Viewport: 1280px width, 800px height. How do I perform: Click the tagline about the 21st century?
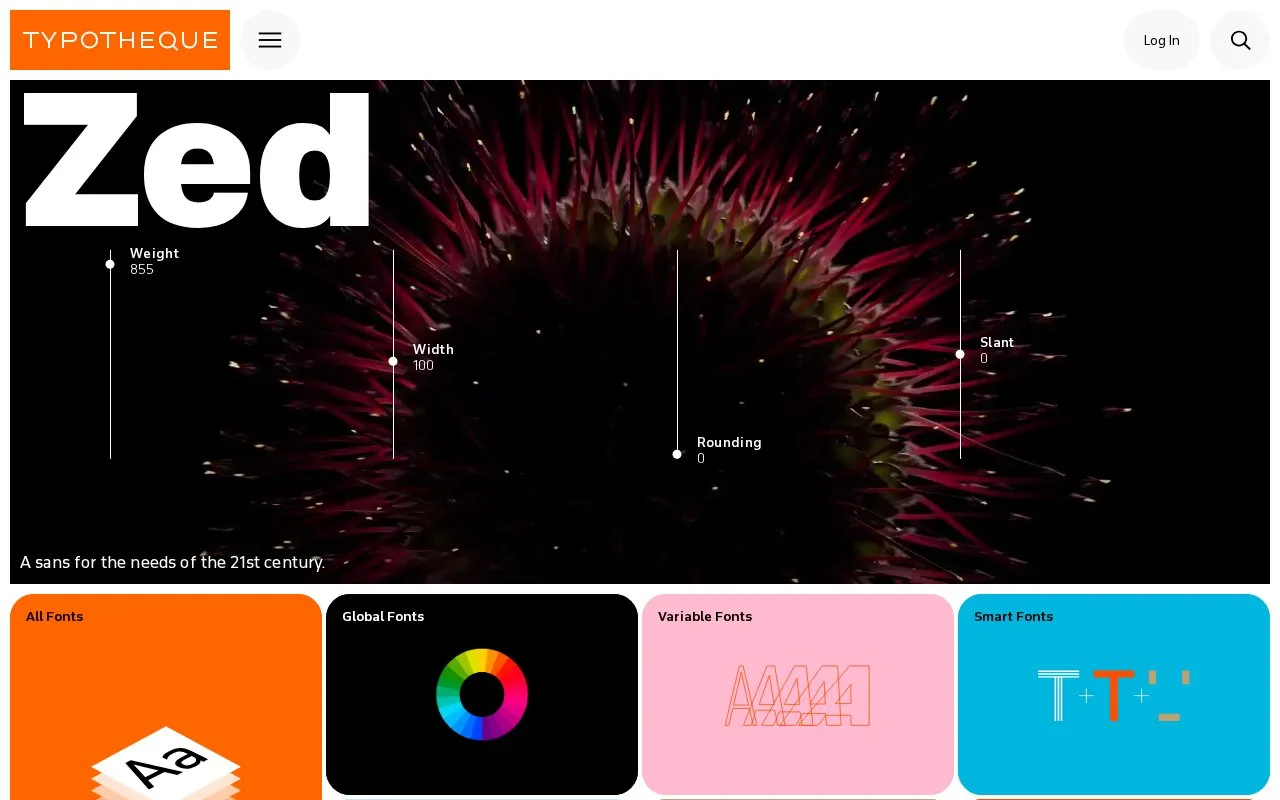point(172,562)
